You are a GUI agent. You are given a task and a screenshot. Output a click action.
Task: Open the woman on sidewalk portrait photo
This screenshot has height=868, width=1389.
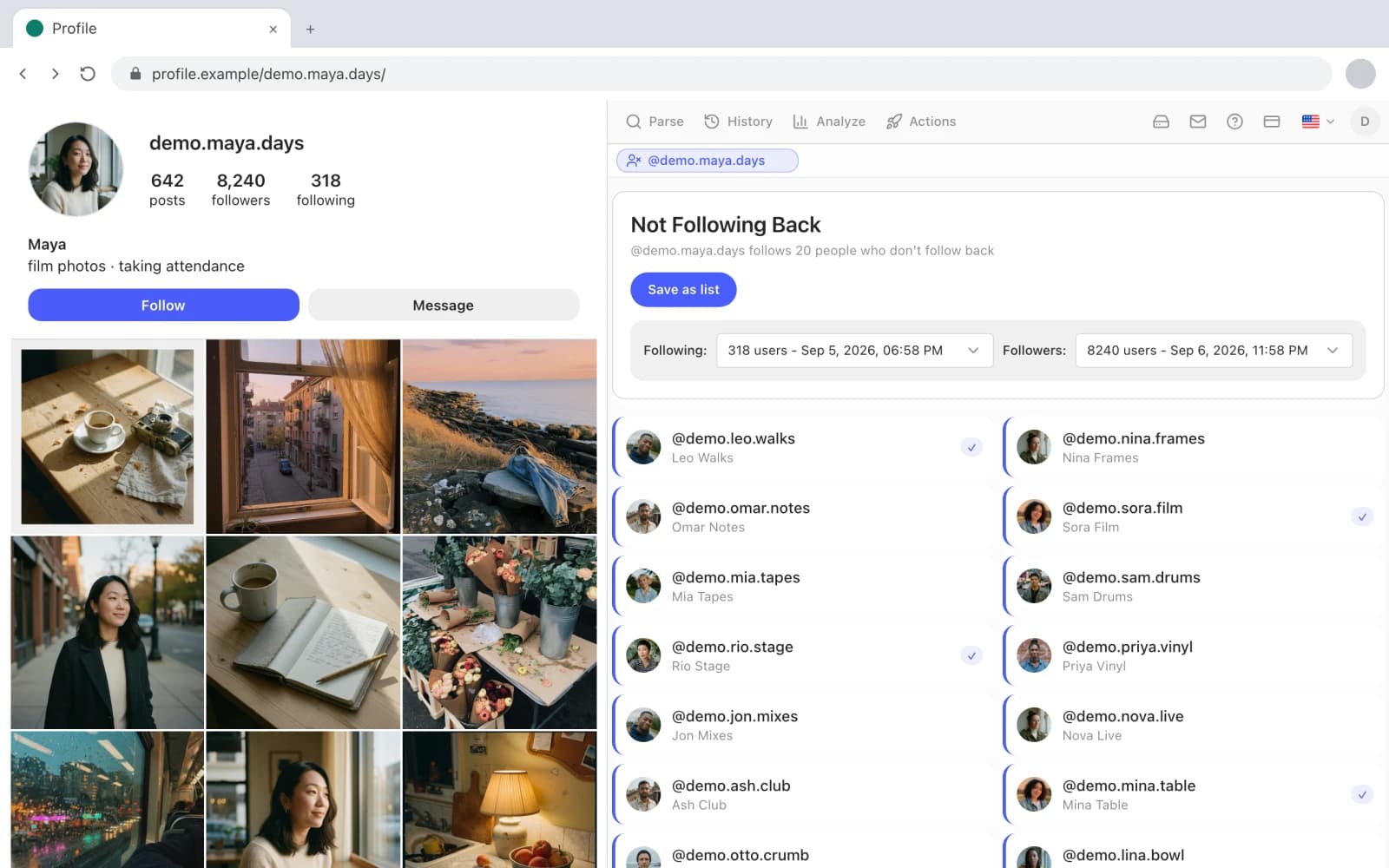pyautogui.click(x=108, y=633)
